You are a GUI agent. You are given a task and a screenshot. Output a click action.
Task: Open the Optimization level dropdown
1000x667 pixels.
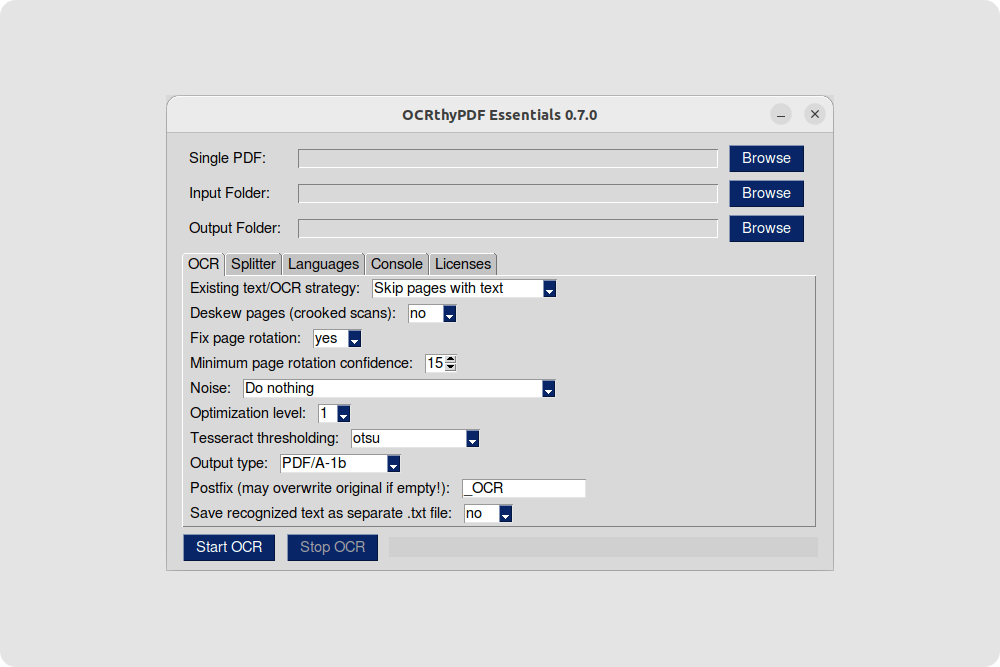click(344, 413)
